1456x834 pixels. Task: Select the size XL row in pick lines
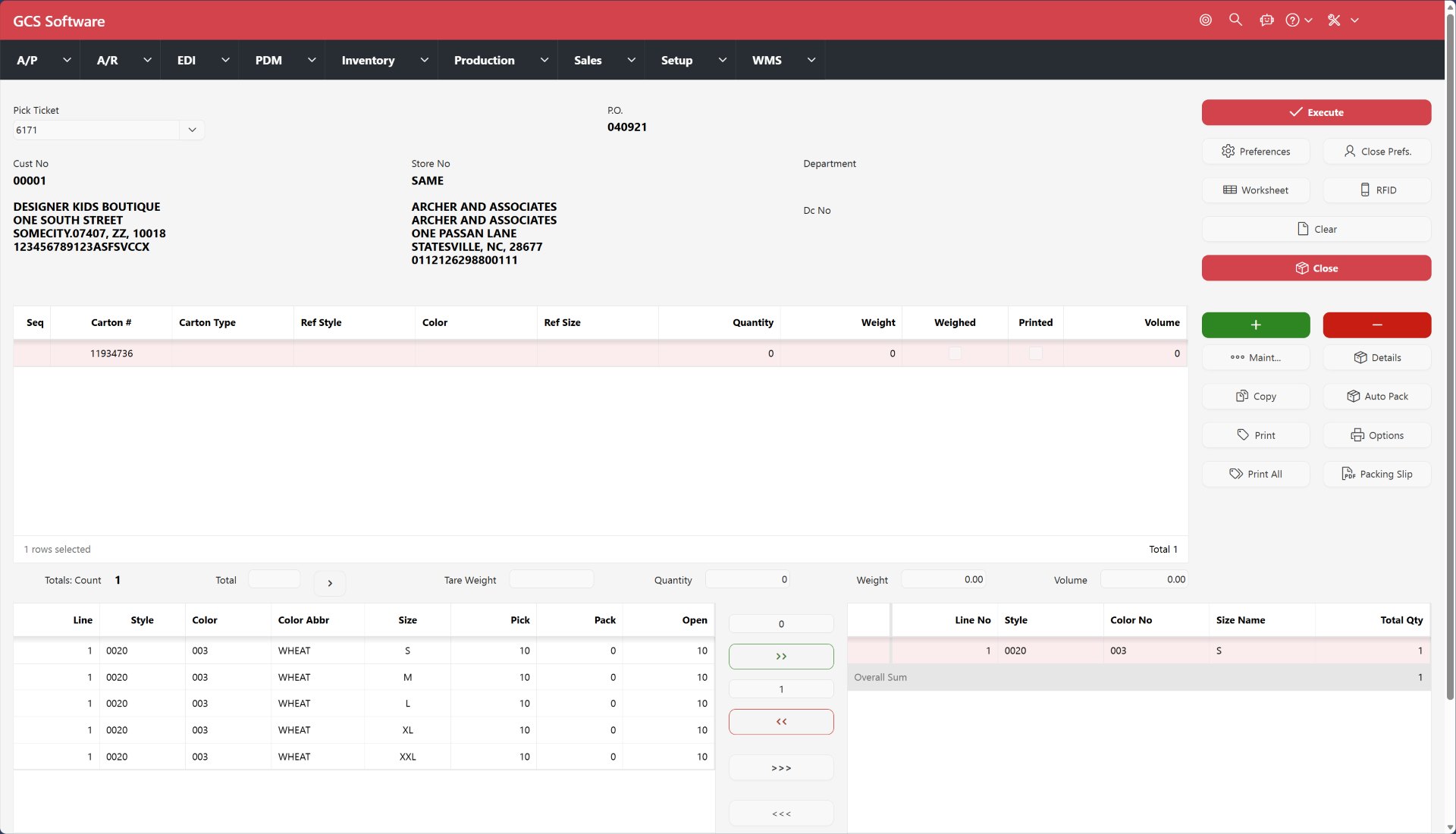[364, 730]
